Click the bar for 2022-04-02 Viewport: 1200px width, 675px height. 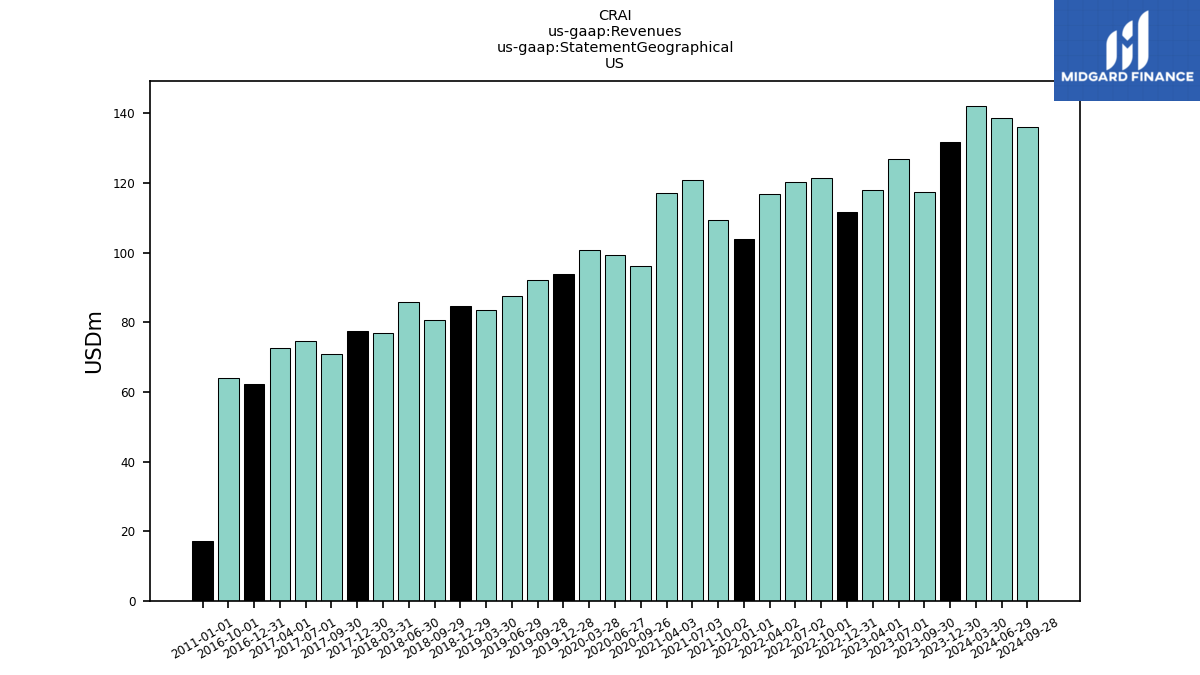(x=770, y=397)
